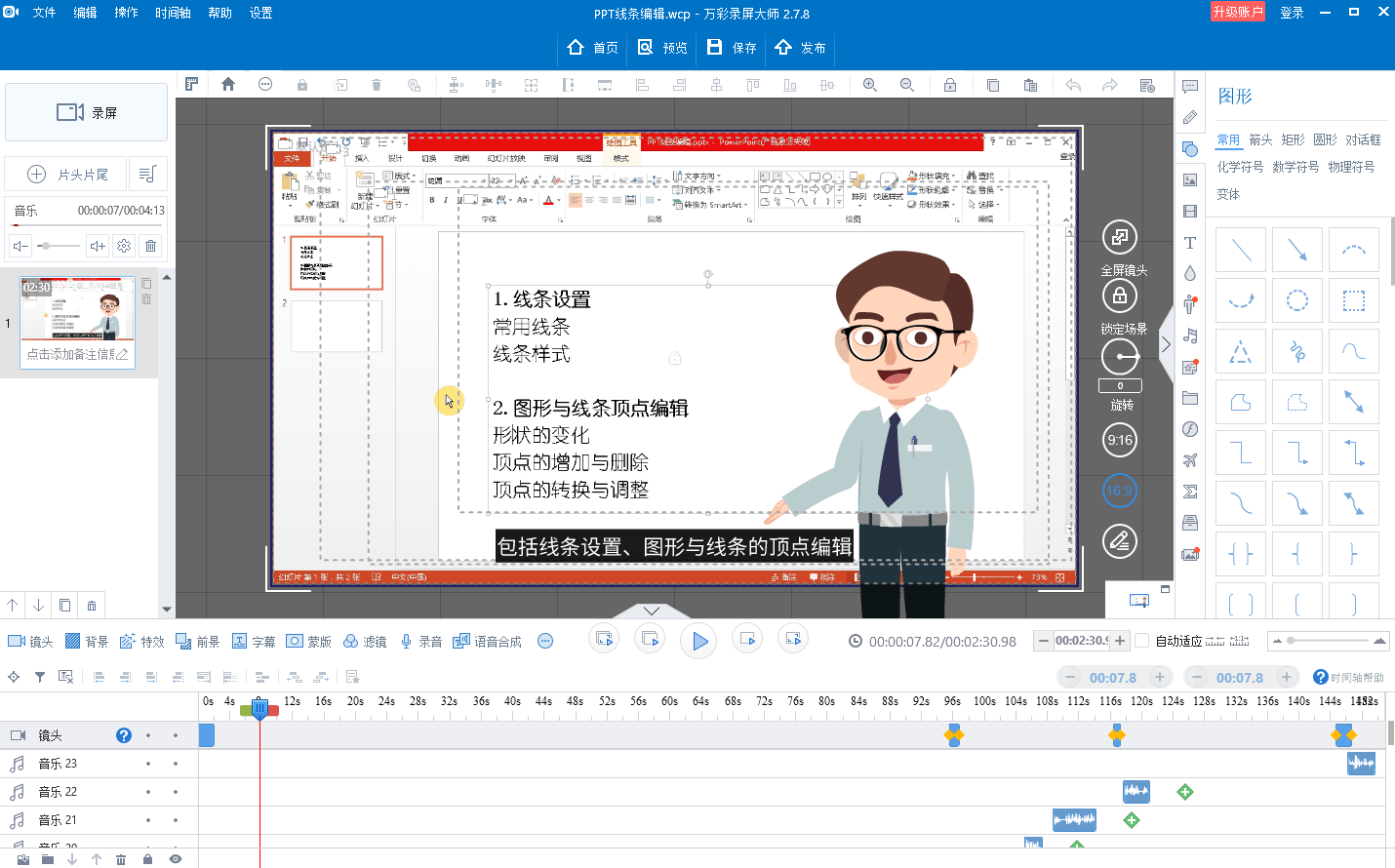Viewport: 1395px width, 868px height.
Task: Click the music settings gear icon
Action: point(124,246)
